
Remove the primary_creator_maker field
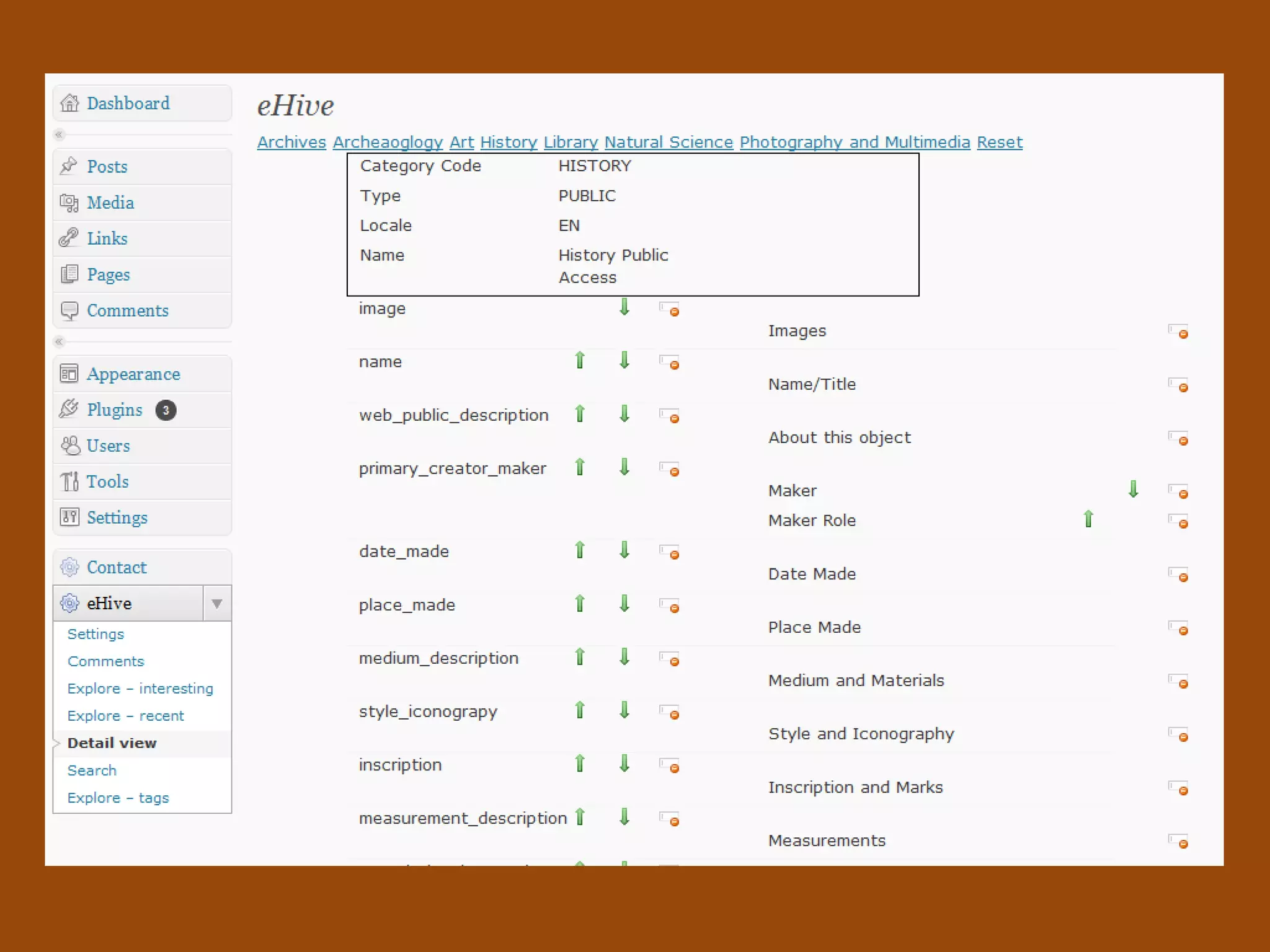pyautogui.click(x=670, y=469)
